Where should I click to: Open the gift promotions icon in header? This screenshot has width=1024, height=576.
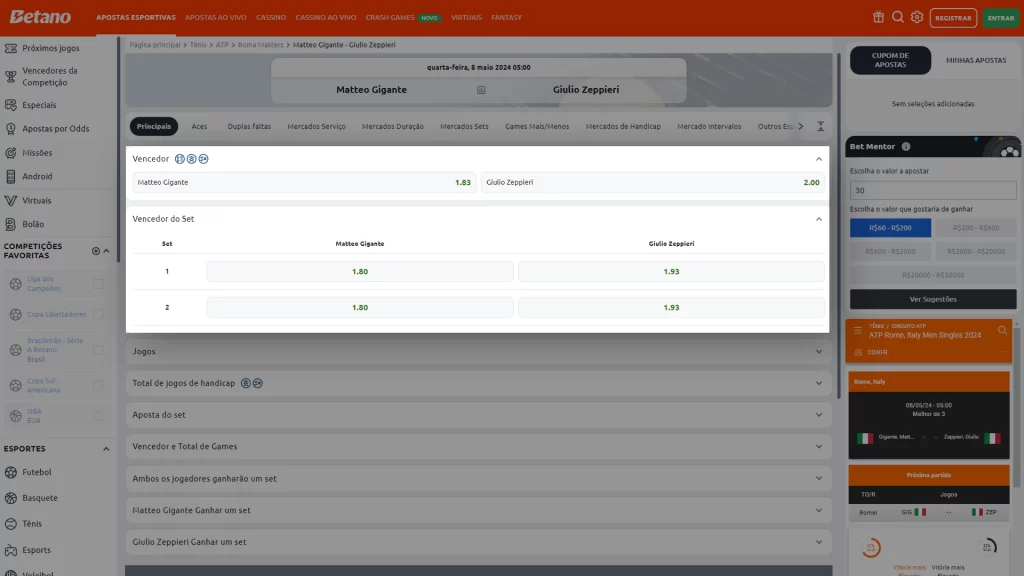878,18
